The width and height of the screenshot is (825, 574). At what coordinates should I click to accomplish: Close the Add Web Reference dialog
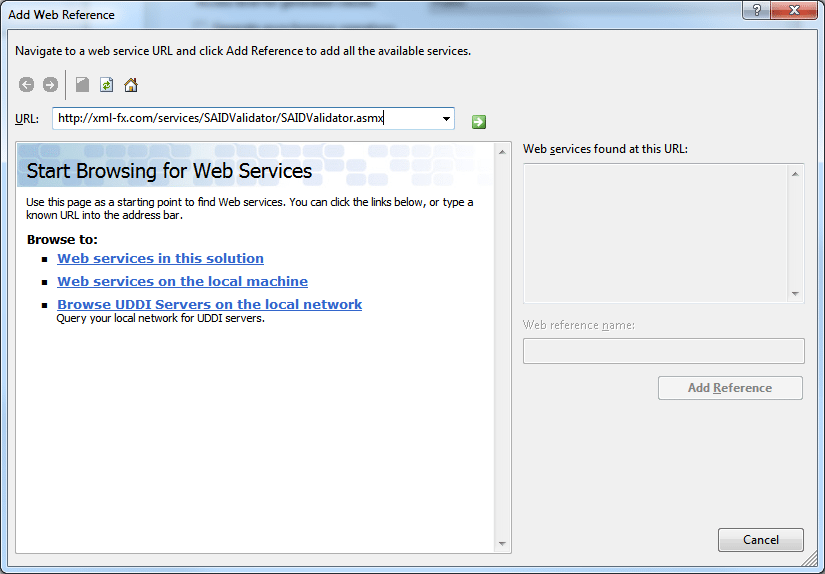[794, 10]
